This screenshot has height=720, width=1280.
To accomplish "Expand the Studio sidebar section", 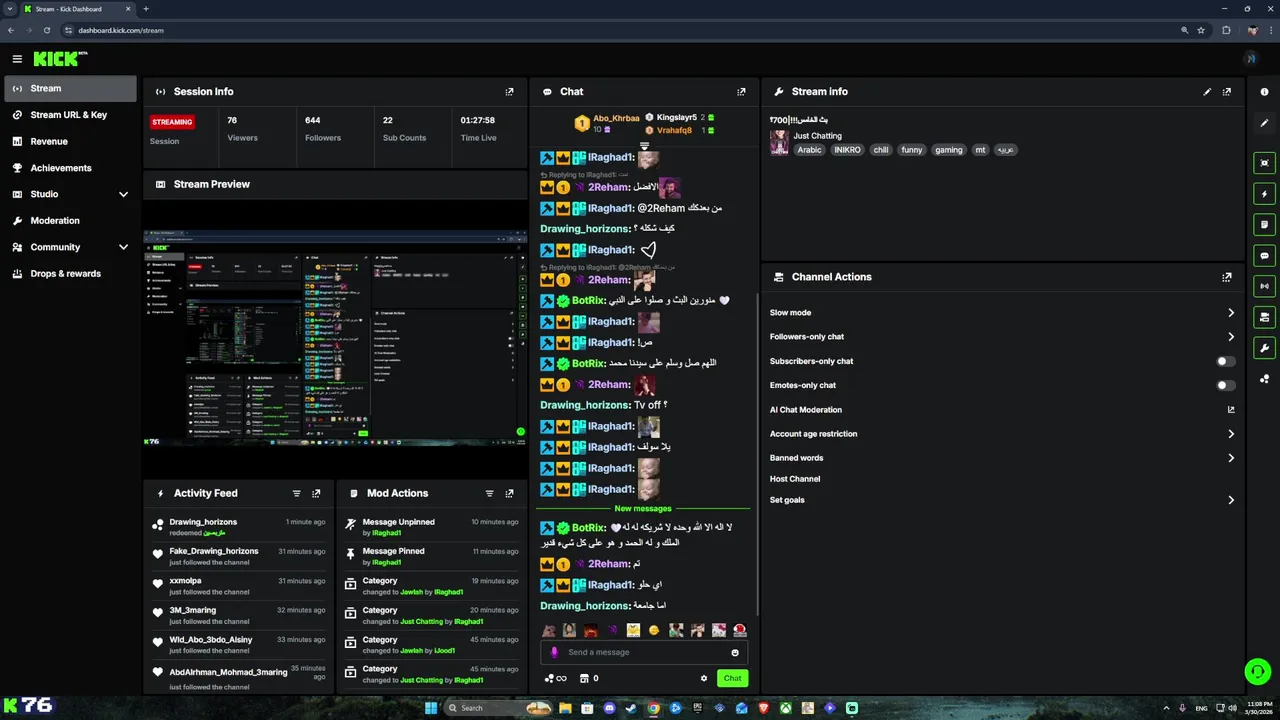I will click(123, 194).
